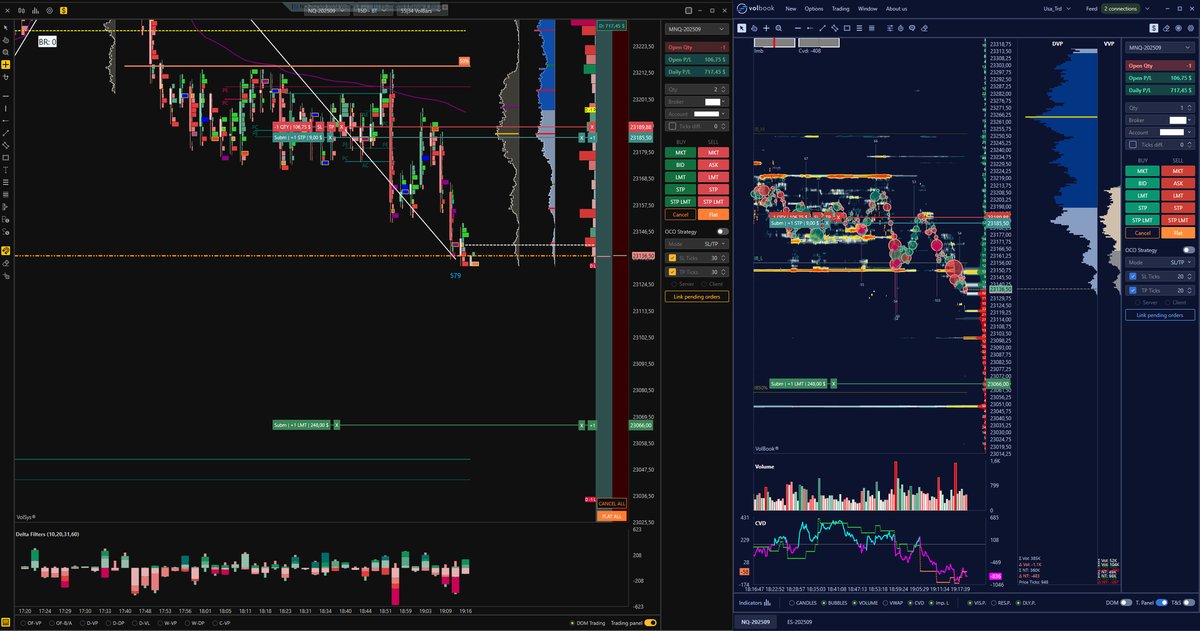Open the New menu in volbook

tap(791, 8)
